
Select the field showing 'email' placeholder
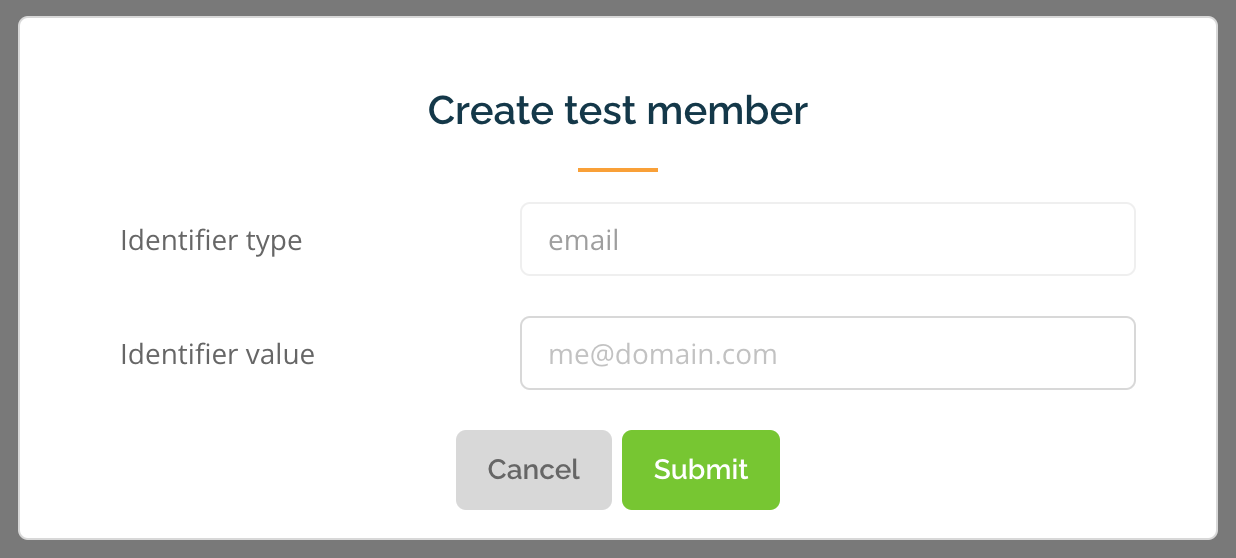point(828,239)
